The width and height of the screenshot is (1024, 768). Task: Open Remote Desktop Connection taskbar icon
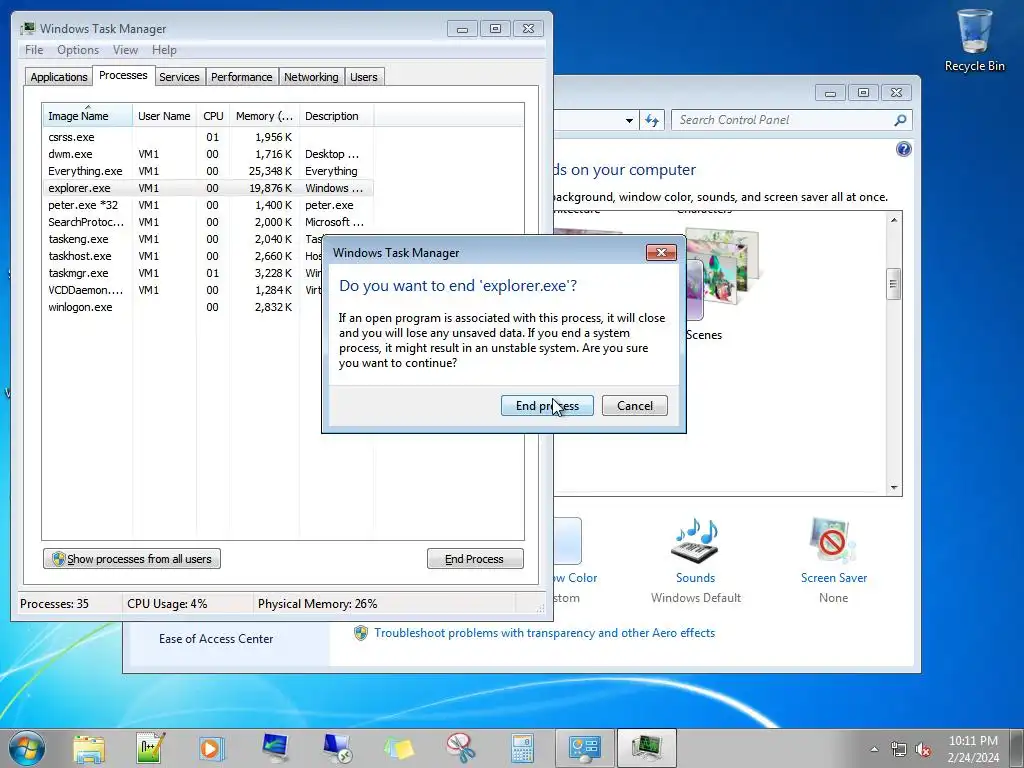337,748
